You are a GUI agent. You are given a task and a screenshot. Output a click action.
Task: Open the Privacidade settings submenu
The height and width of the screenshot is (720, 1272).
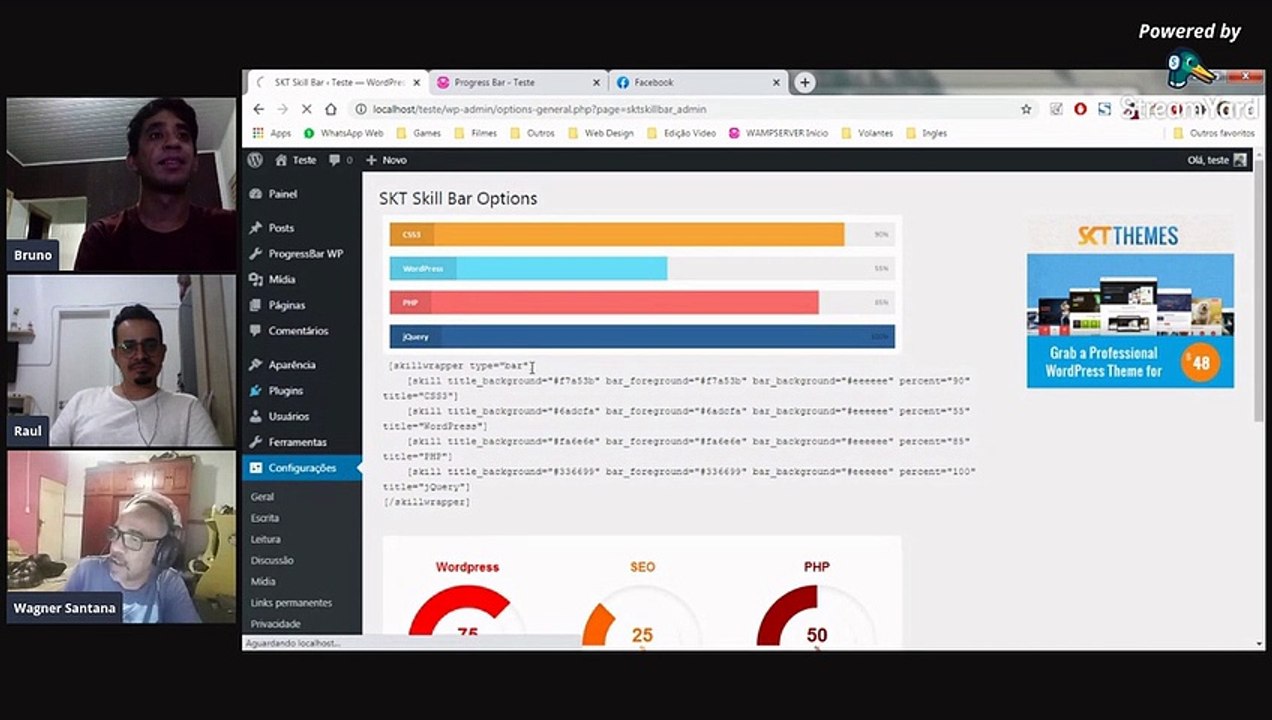[275, 624]
